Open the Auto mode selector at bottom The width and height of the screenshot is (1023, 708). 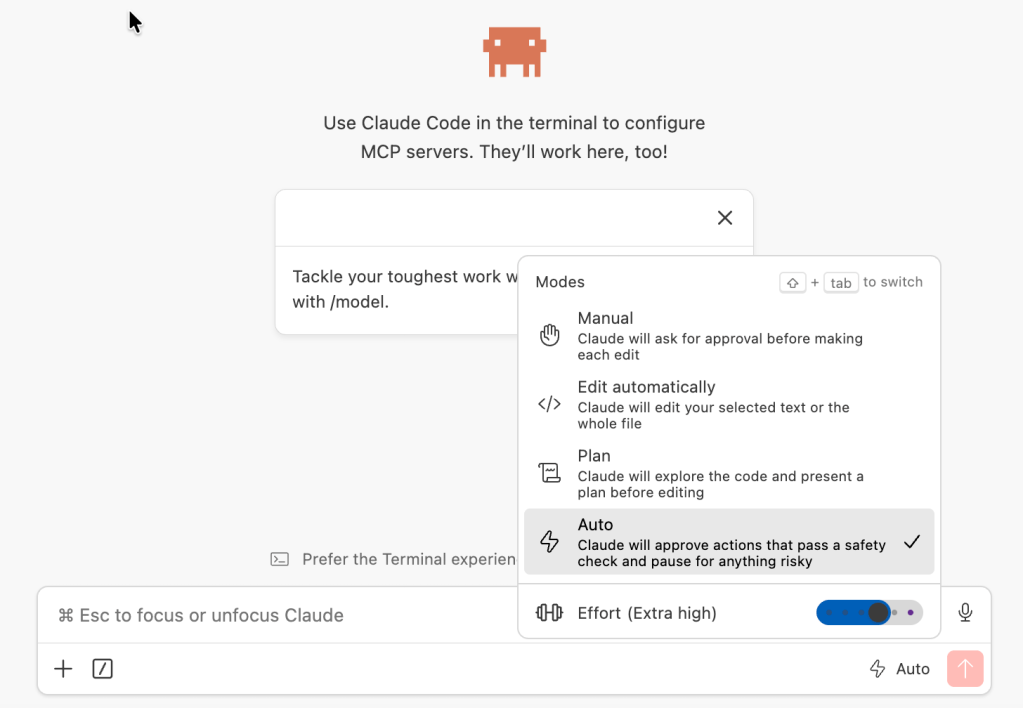(900, 669)
